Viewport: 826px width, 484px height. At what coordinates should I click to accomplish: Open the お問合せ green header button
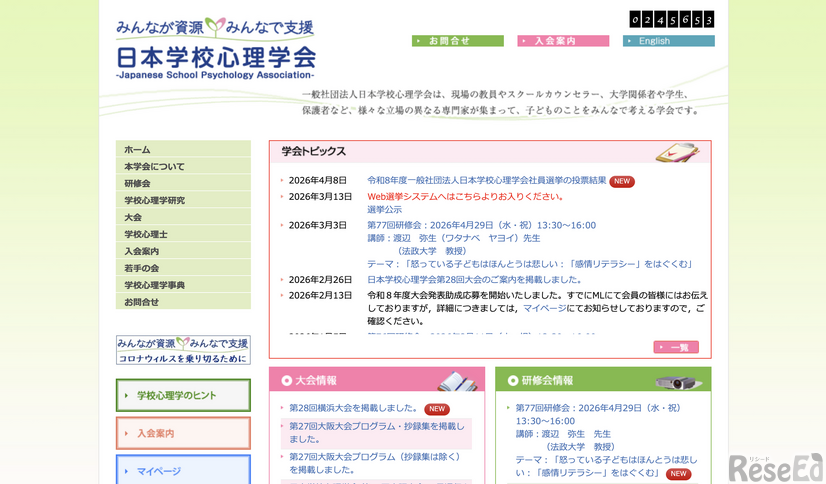click(457, 41)
